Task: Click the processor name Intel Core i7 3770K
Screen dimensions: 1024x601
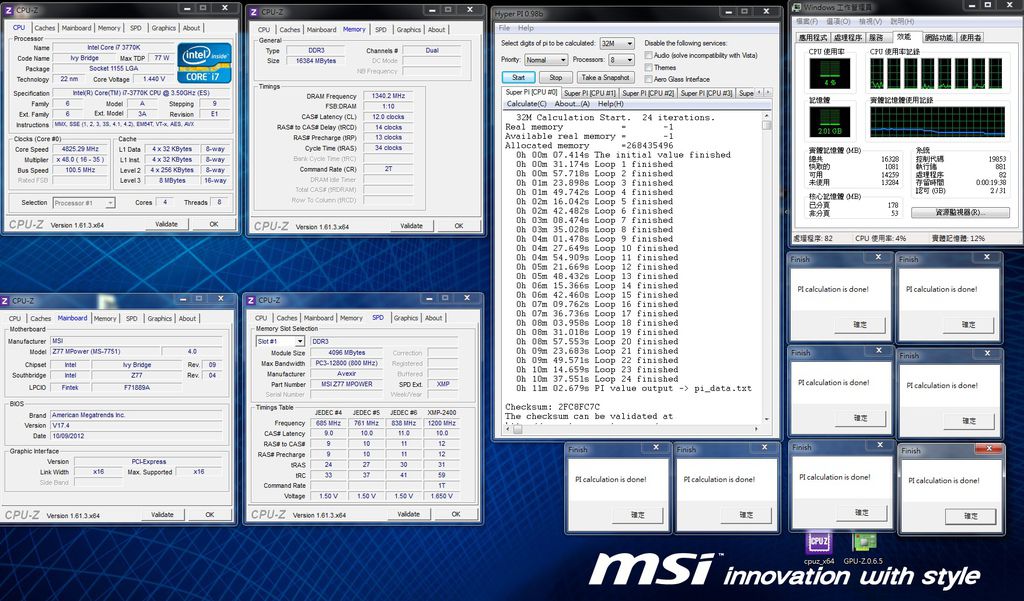Action: [x=114, y=48]
